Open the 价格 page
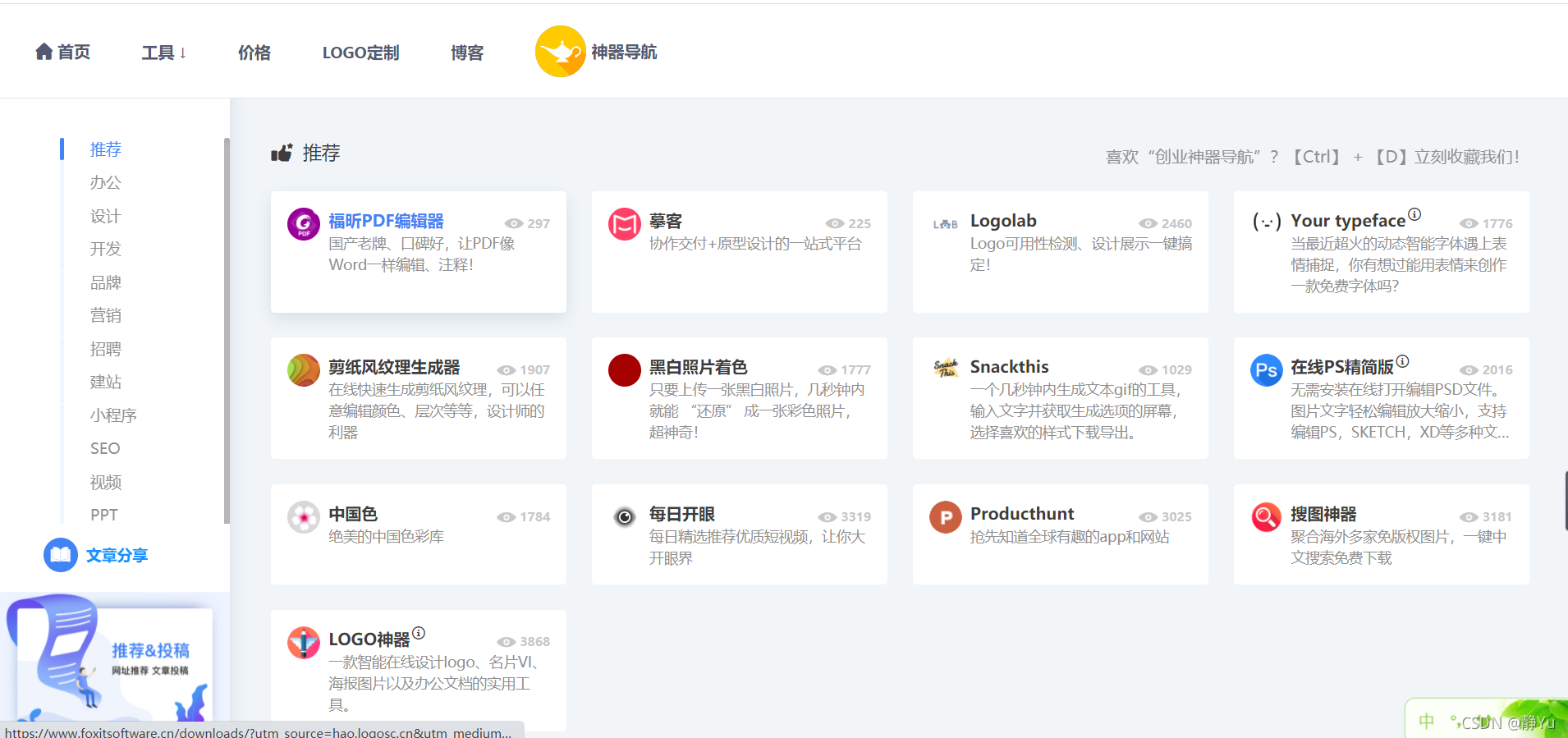Viewport: 1568px width, 738px height. pyautogui.click(x=254, y=53)
